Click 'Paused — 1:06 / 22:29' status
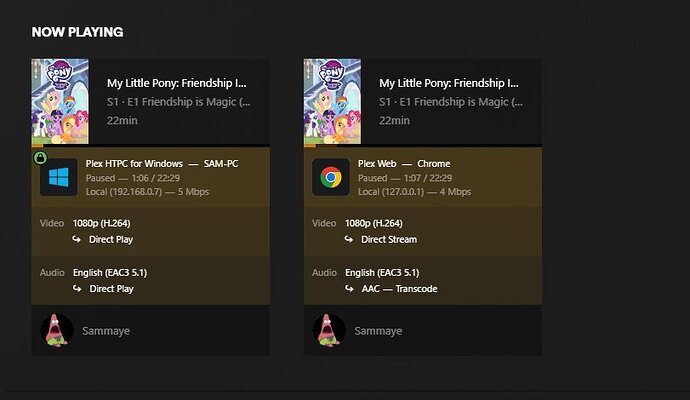This screenshot has width=690, height=400. coord(133,178)
